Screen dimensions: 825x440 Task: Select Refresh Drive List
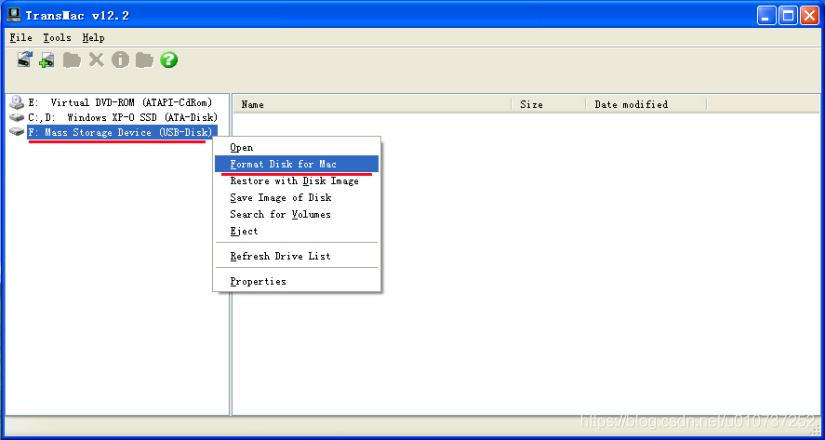point(297,256)
